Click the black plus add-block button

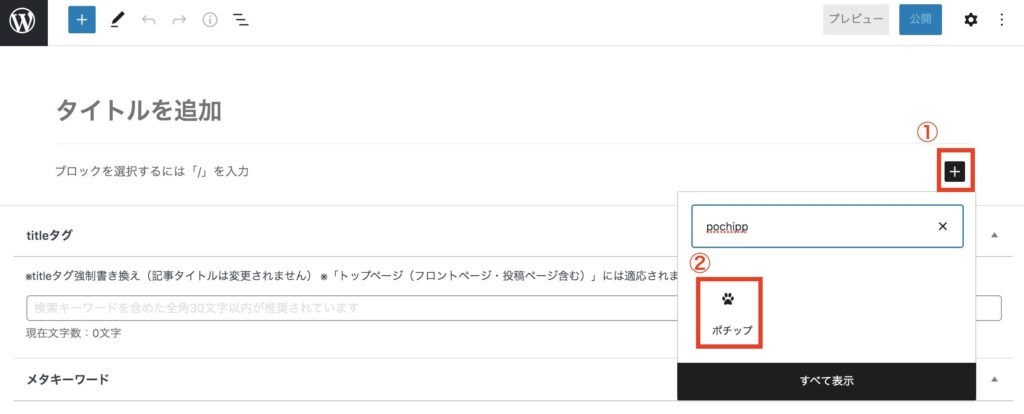pyautogui.click(x=955, y=171)
